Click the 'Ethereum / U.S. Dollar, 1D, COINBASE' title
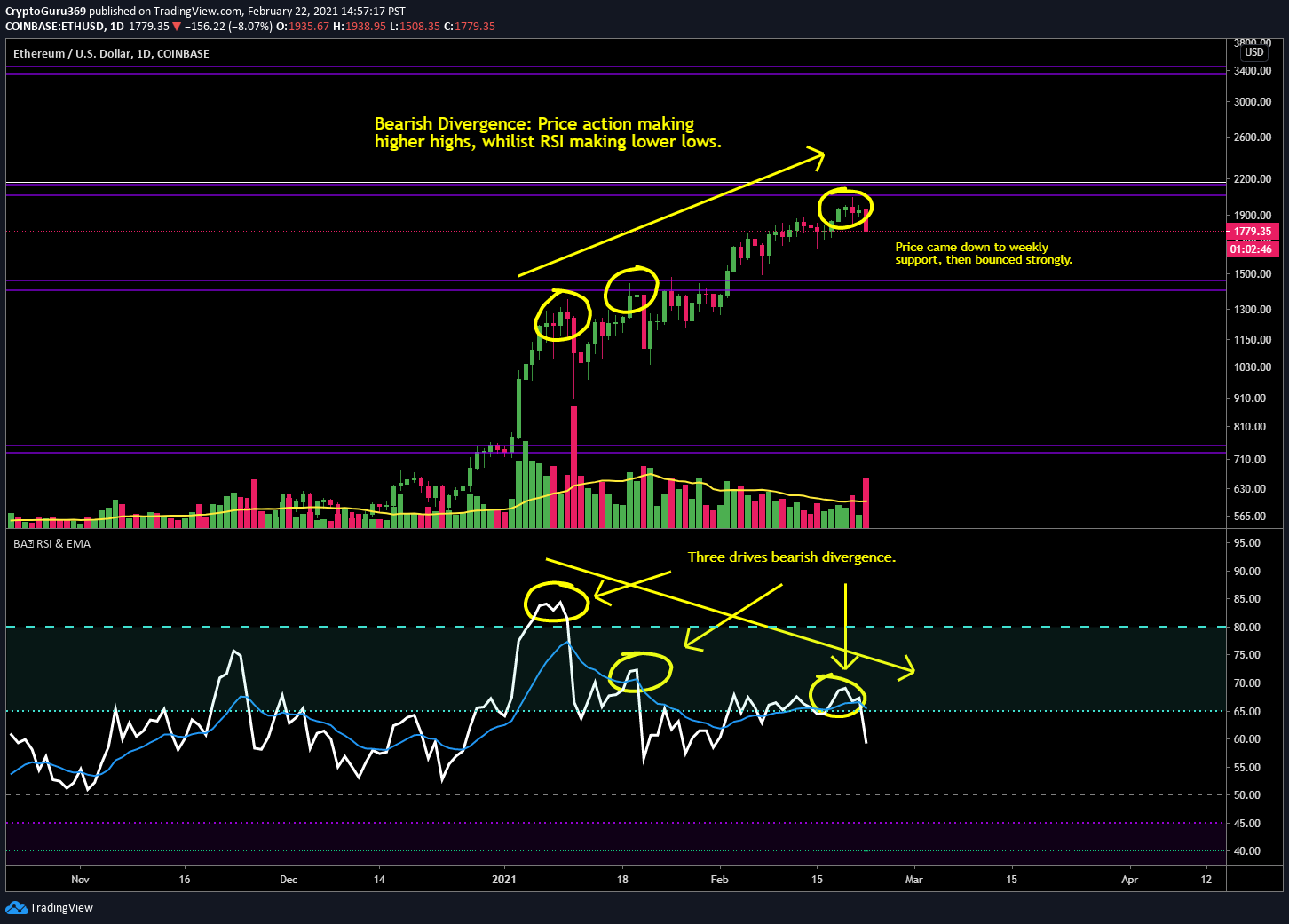Viewport: 1289px width, 924px height. pos(111,54)
